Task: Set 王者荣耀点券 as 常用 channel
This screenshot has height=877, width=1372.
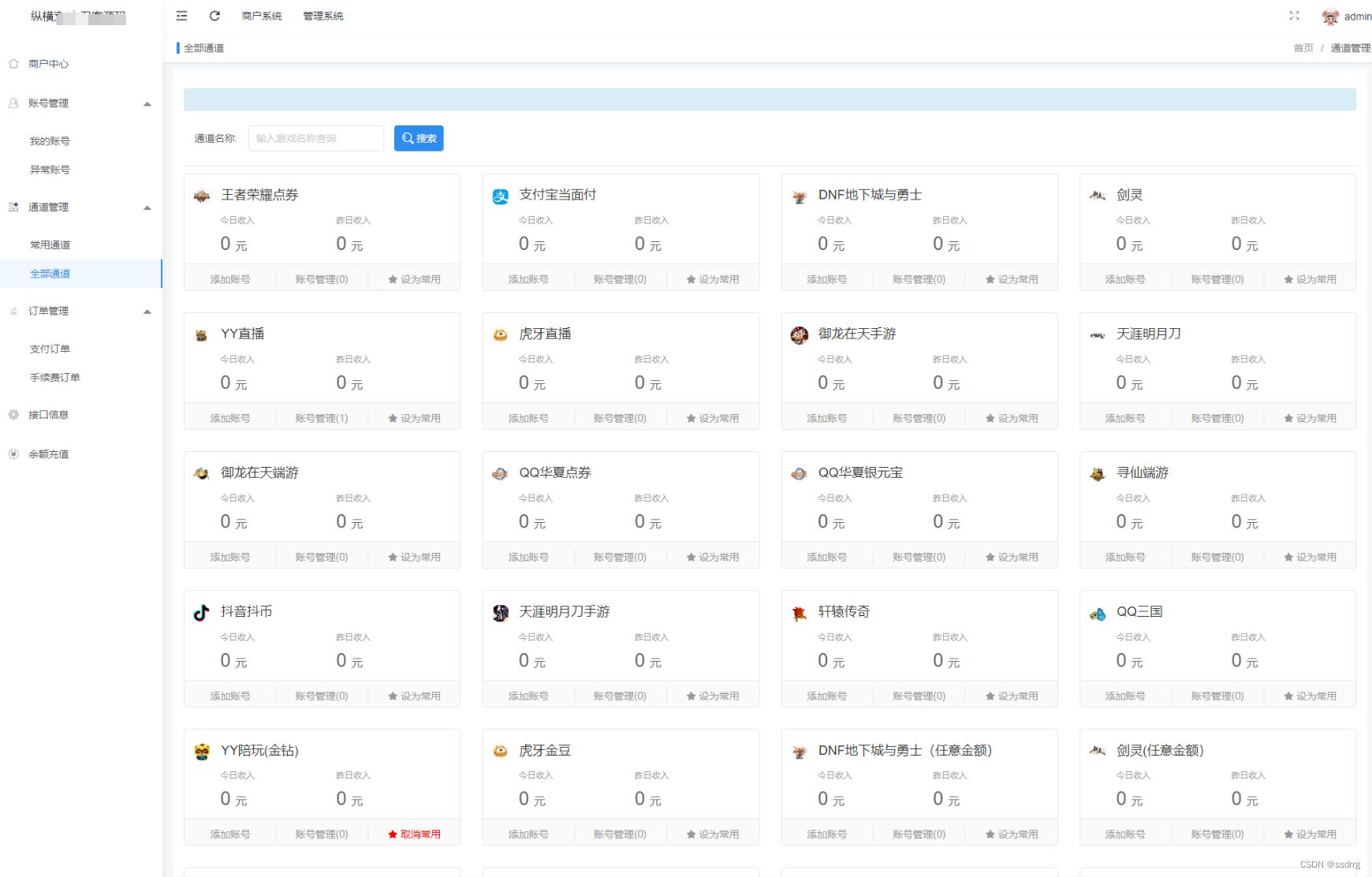Action: (414, 278)
